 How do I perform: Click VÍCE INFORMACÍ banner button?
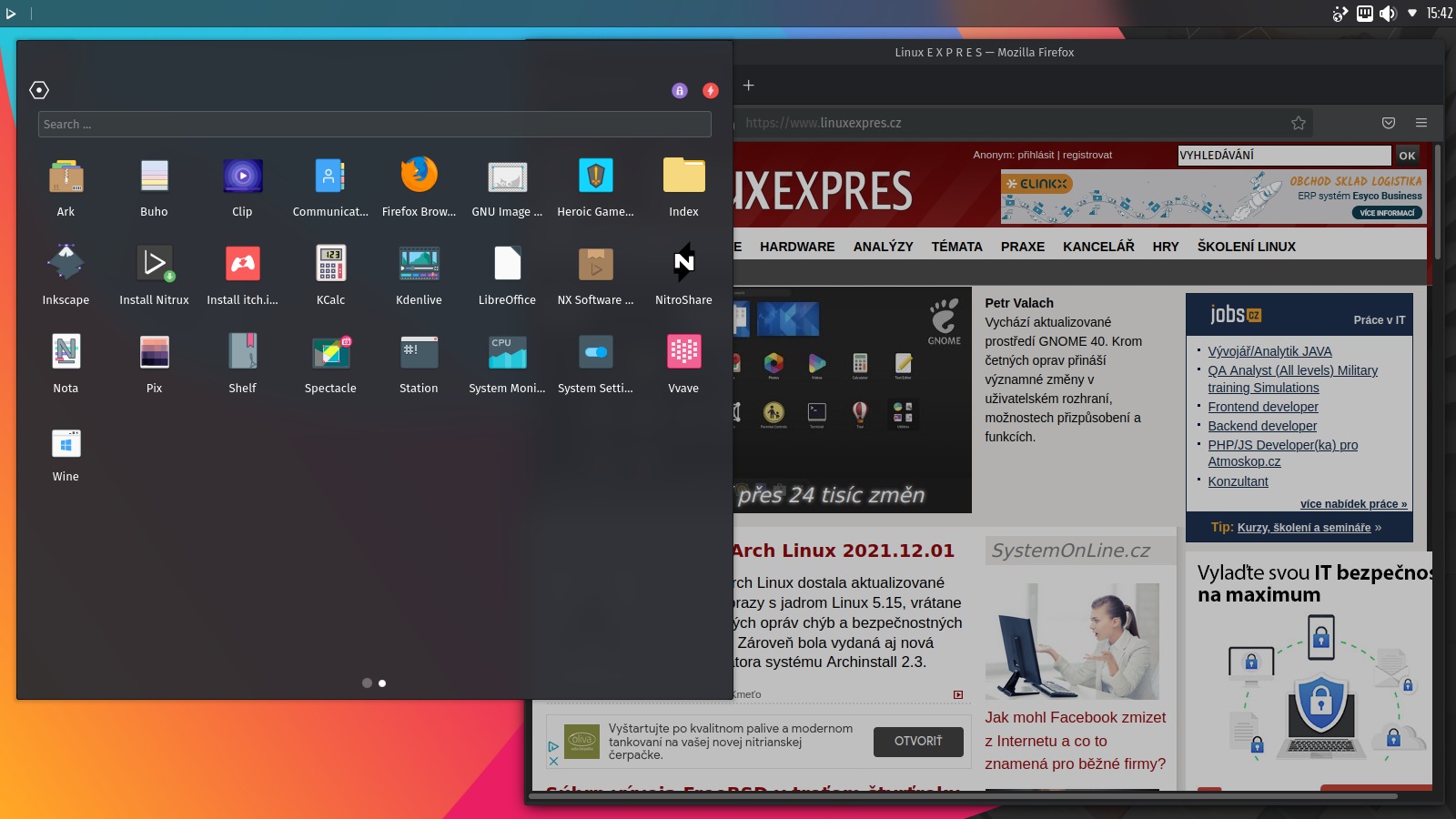[x=1387, y=213]
